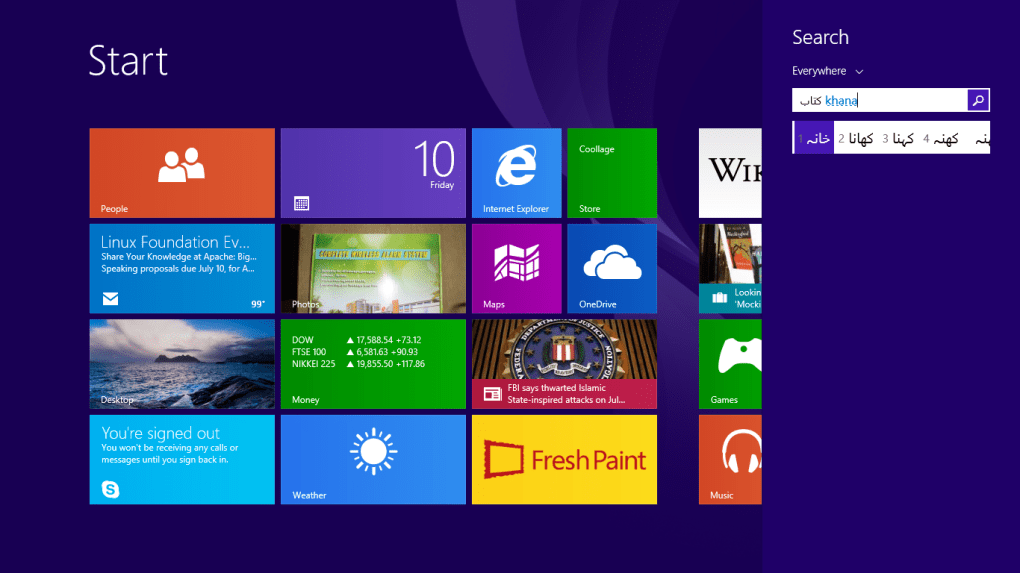Open the Money stock tile

pyautogui.click(x=373, y=364)
